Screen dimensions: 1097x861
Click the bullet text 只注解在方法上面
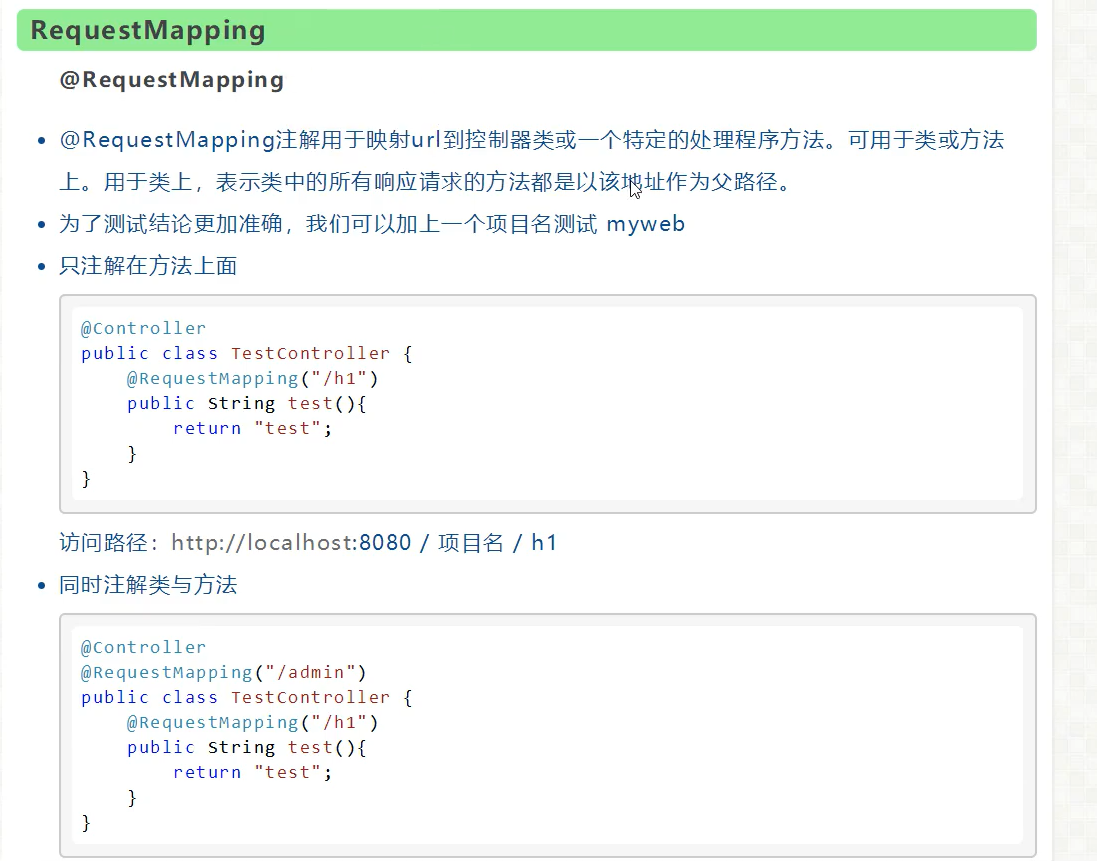coord(148,266)
